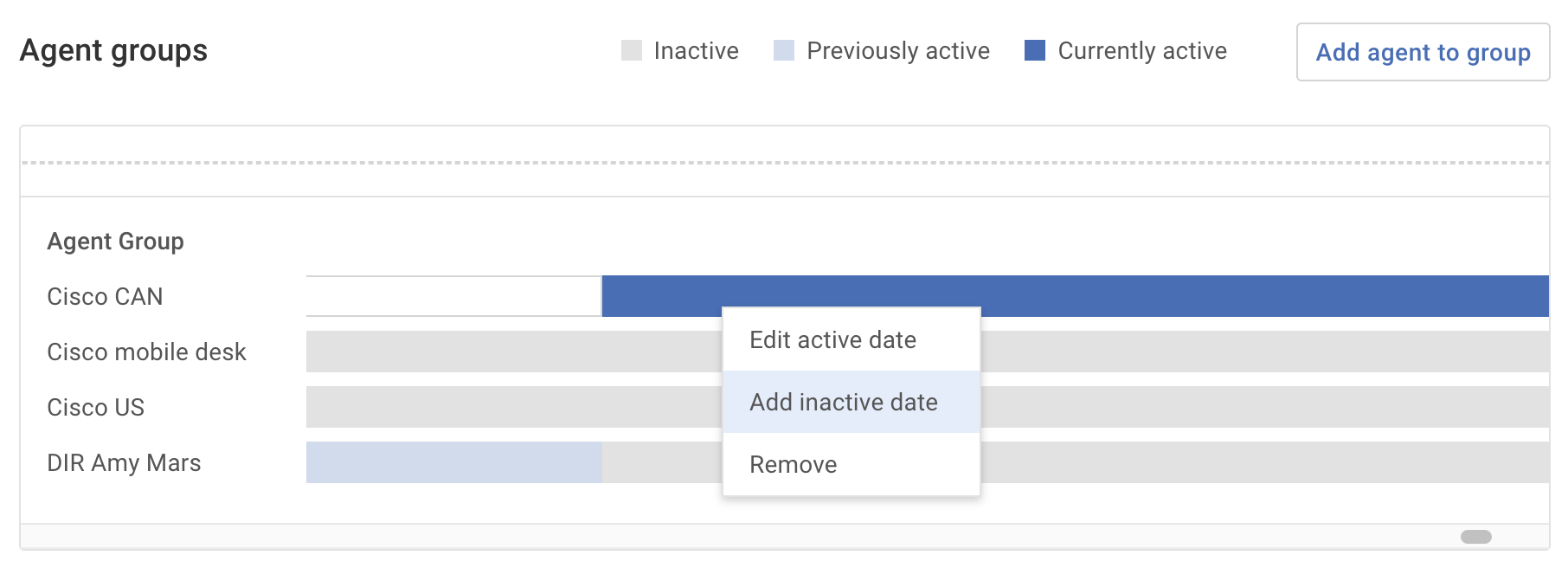Click the Cisco US group name

tap(96, 407)
